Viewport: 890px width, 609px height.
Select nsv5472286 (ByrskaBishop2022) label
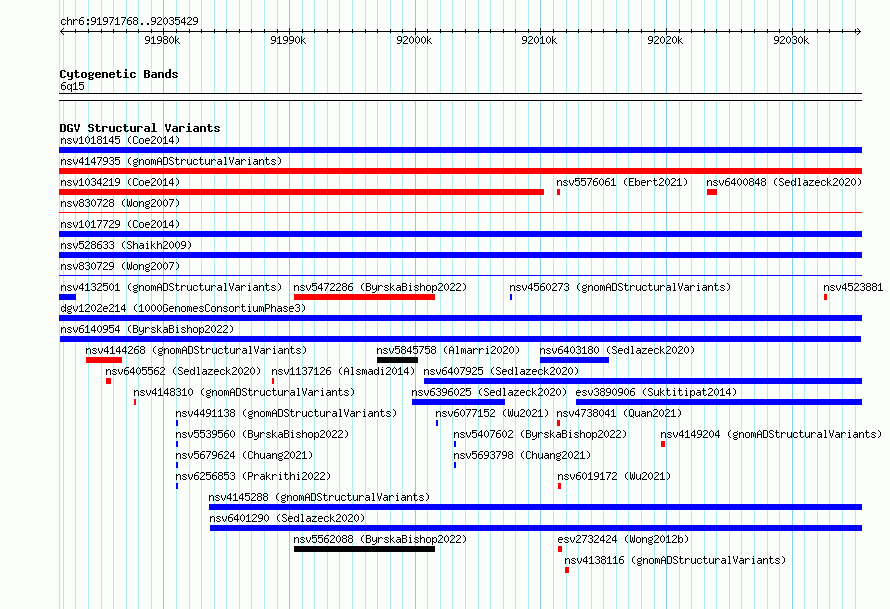pos(380,287)
